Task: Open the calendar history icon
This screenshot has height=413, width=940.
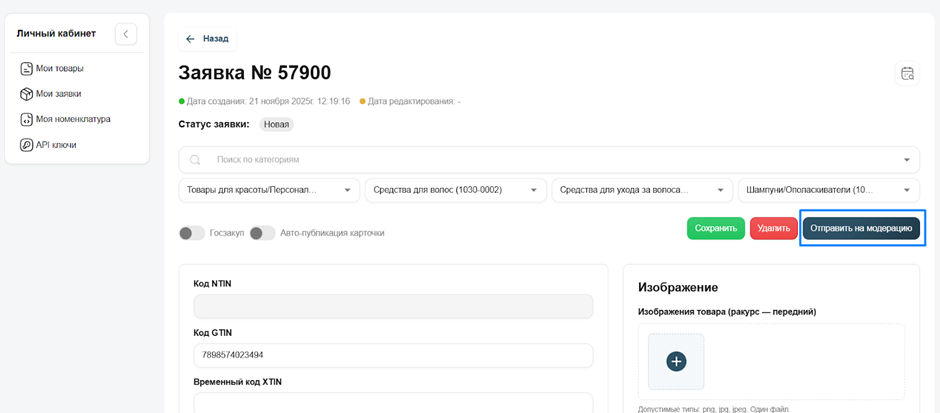Action: point(907,73)
